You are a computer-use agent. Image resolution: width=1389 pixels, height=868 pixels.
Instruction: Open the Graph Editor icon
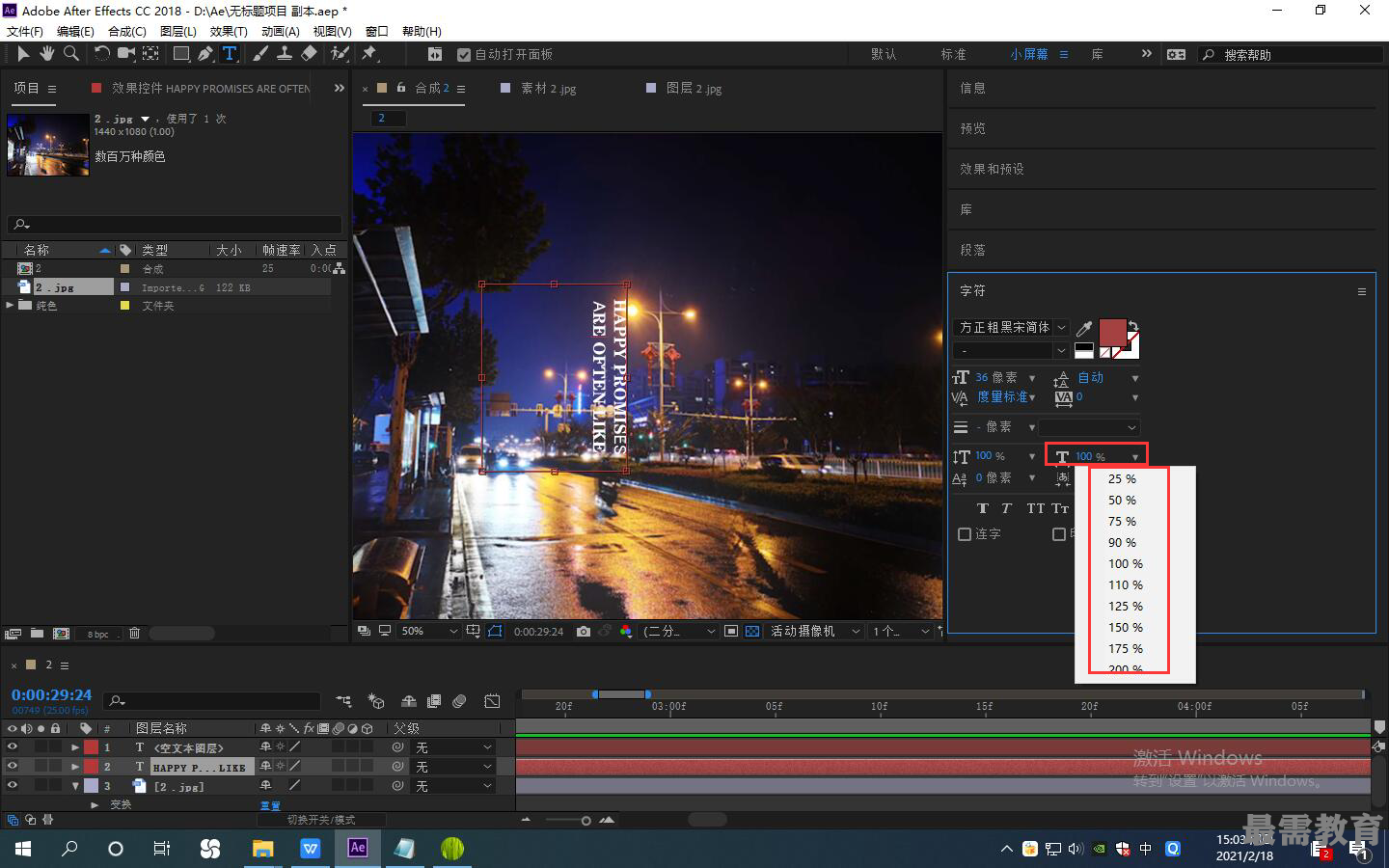coord(492,701)
